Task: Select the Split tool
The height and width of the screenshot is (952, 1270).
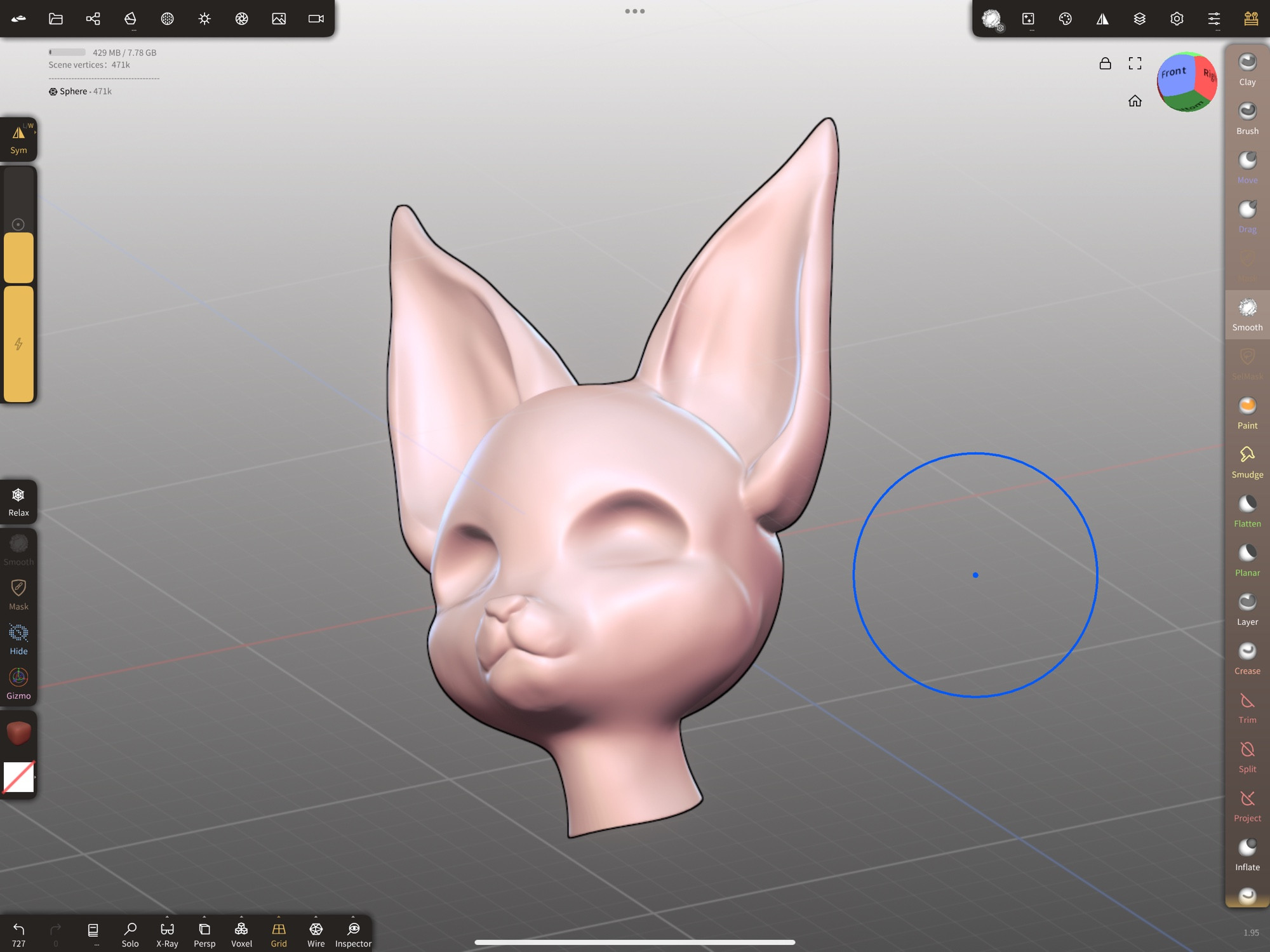Action: pos(1247,756)
